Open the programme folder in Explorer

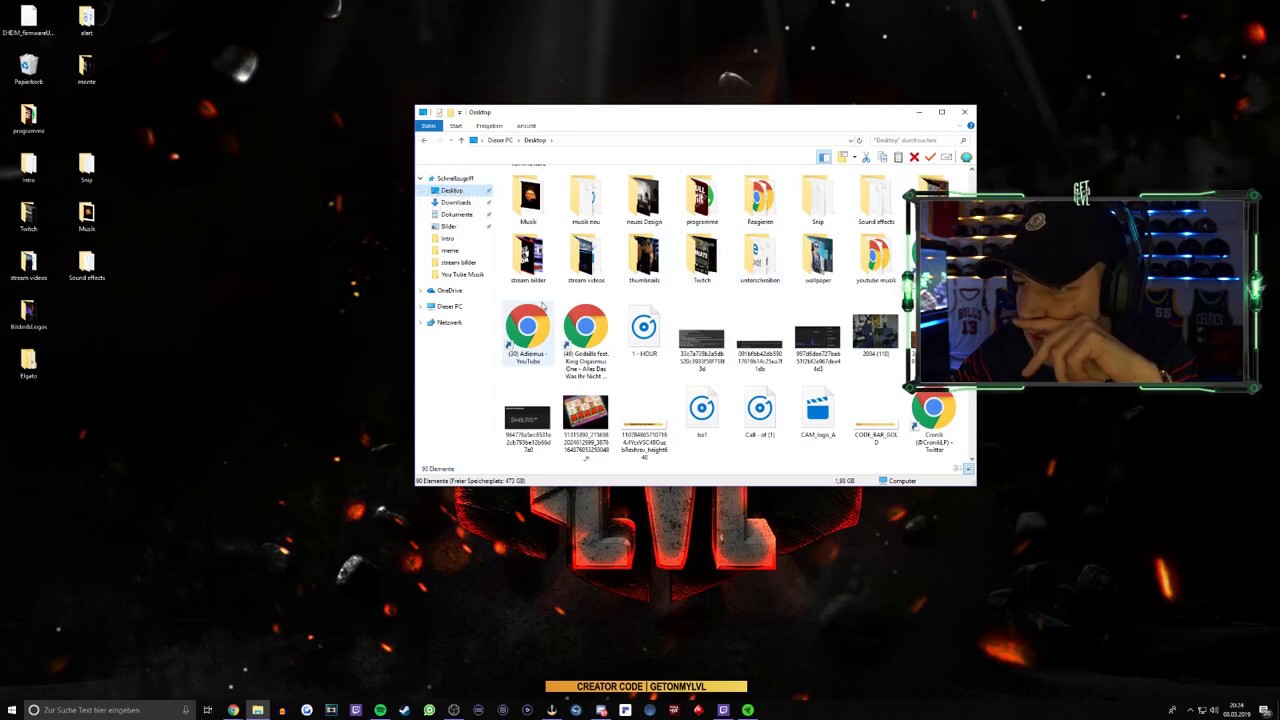tap(702, 199)
